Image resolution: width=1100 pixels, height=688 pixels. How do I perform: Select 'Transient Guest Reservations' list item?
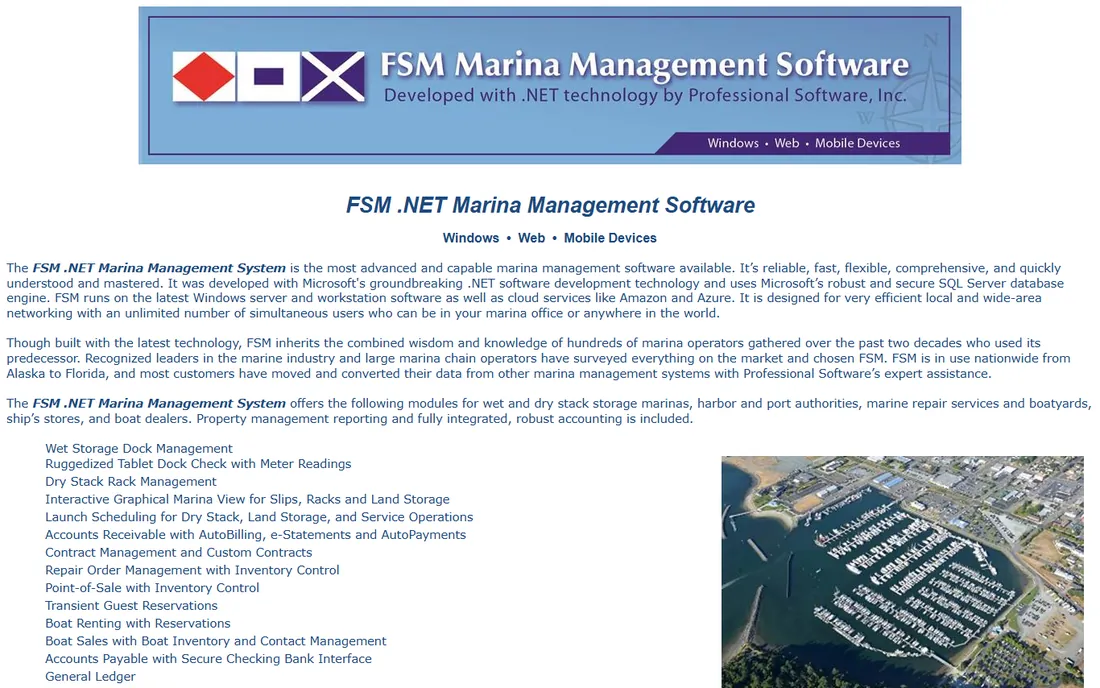pos(131,605)
